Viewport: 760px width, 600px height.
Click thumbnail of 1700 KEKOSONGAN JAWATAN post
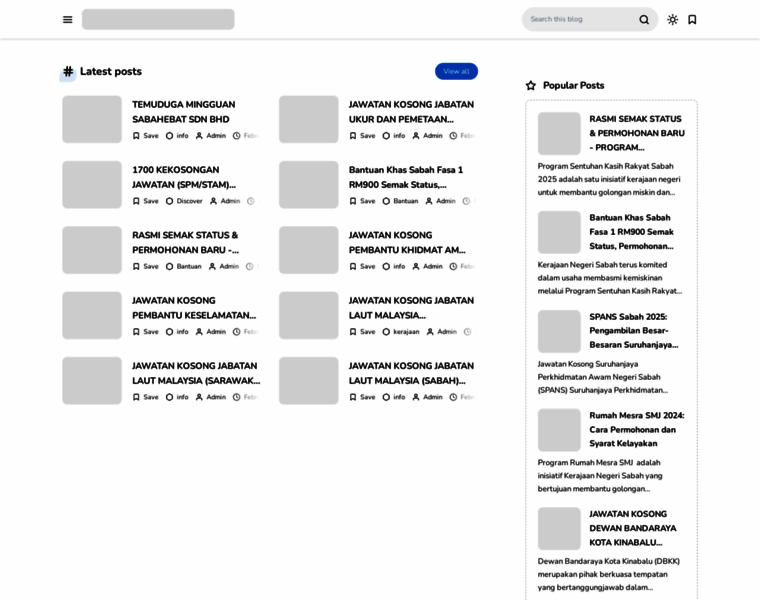(x=92, y=185)
